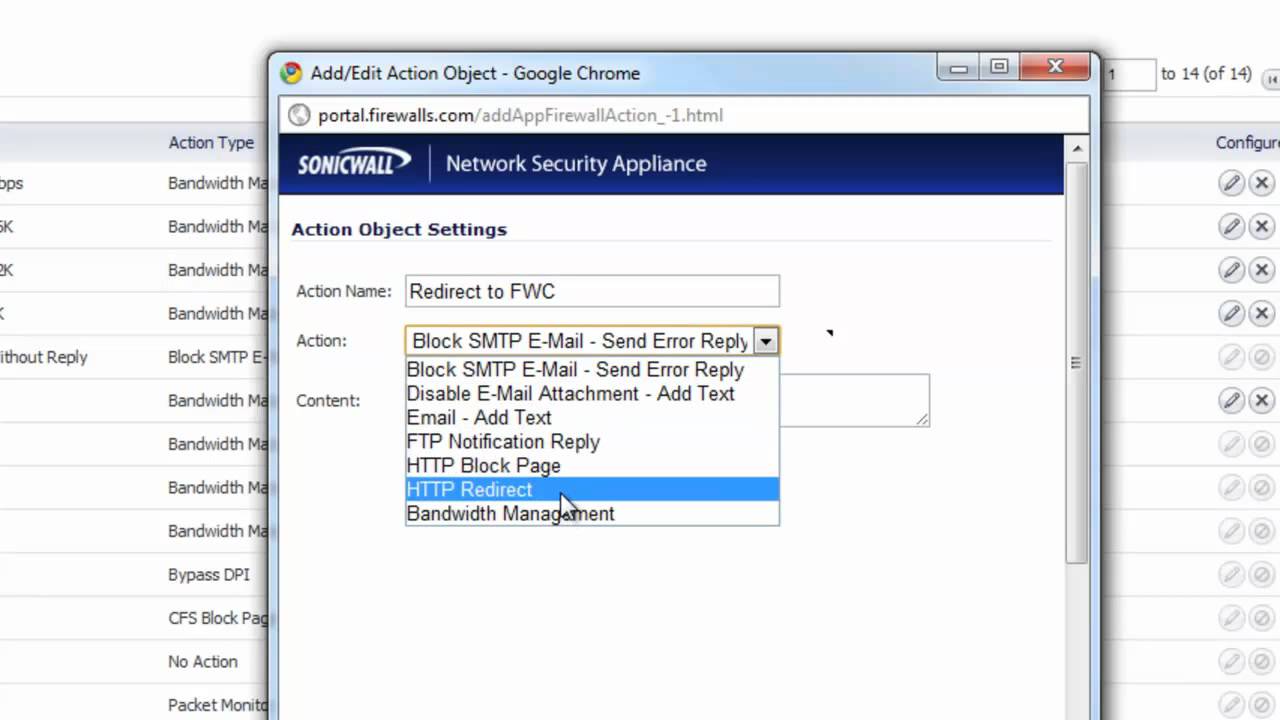Click the popup's vertical scrollbar thumb

(x=1076, y=363)
